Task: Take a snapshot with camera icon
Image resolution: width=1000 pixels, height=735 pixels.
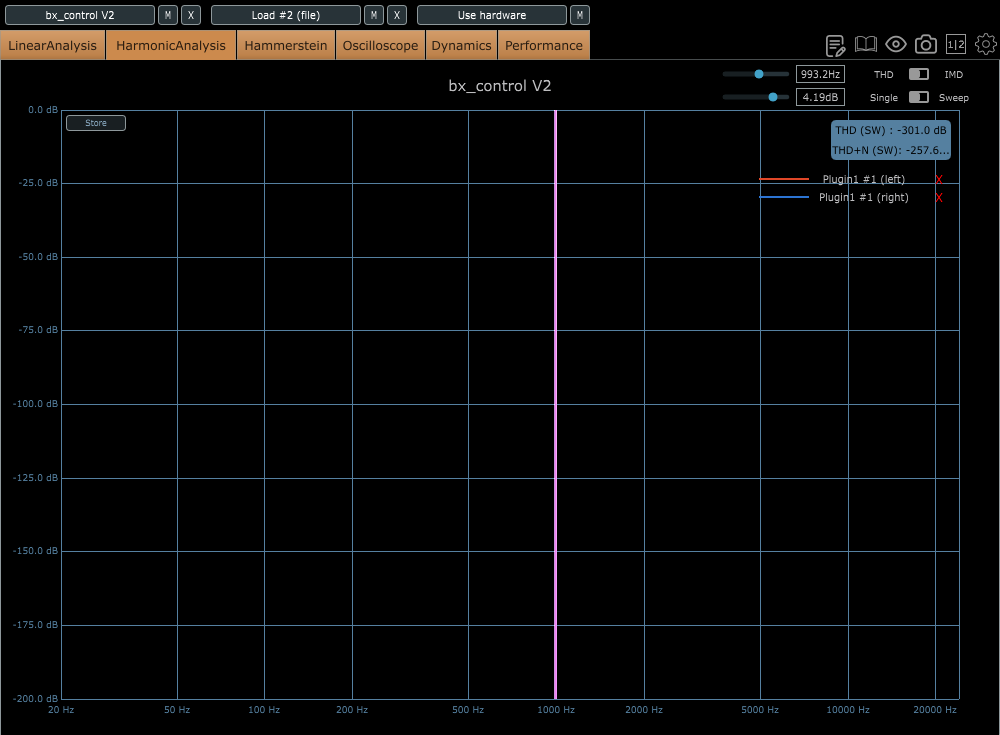Action: pyautogui.click(x=925, y=44)
